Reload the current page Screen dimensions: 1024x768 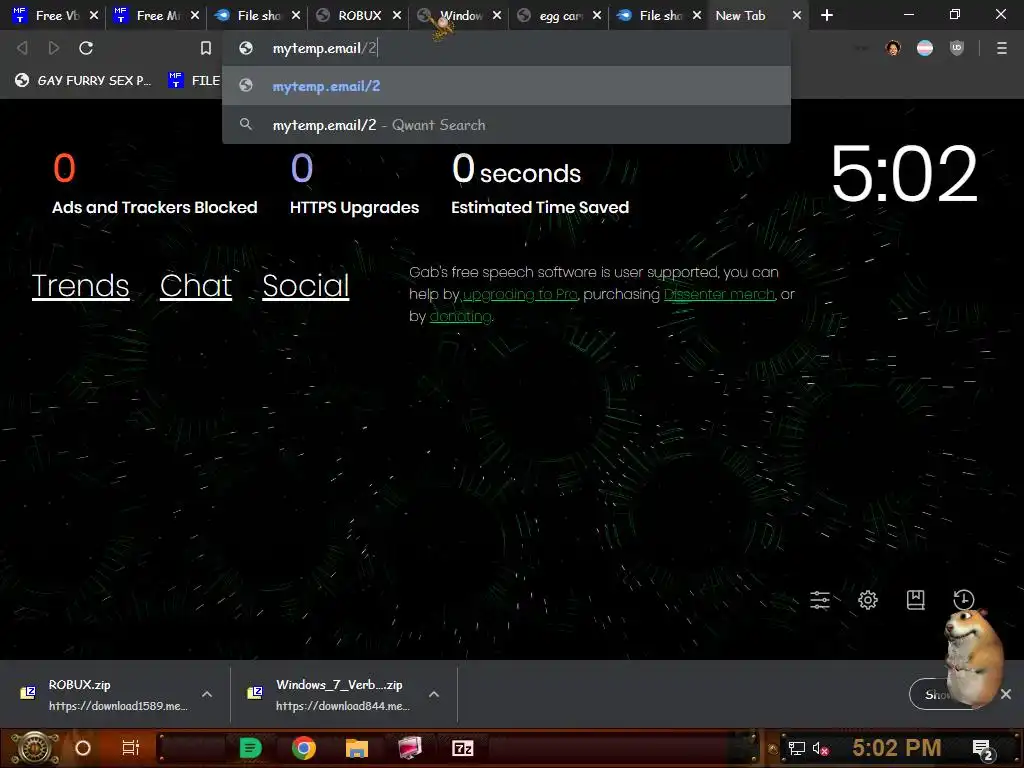86,48
